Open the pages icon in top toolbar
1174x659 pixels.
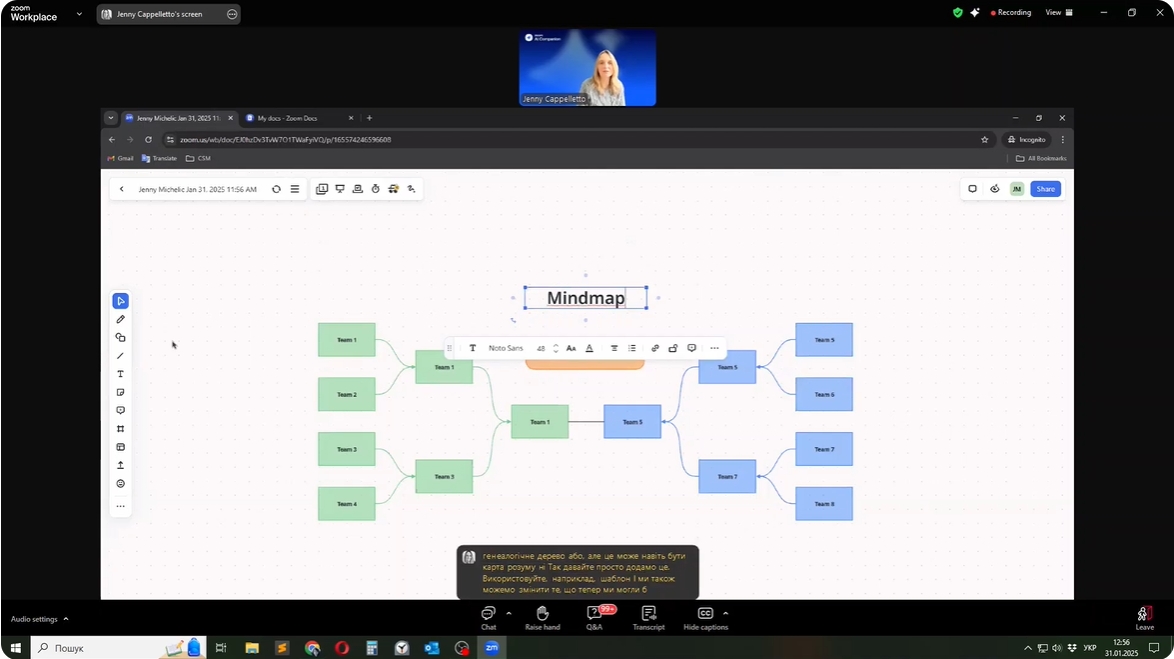pos(322,189)
